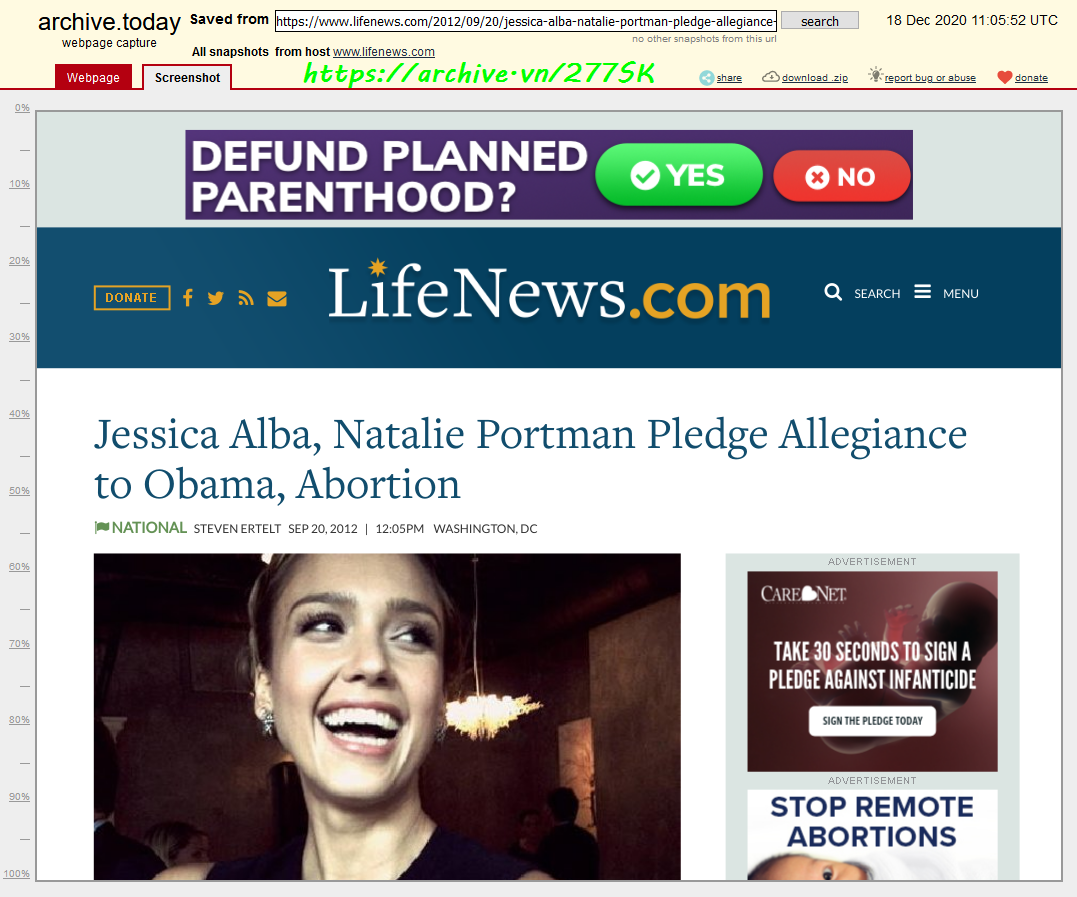The image size is (1077, 897).
Task: Click the red NO button in banner
Action: point(841,177)
